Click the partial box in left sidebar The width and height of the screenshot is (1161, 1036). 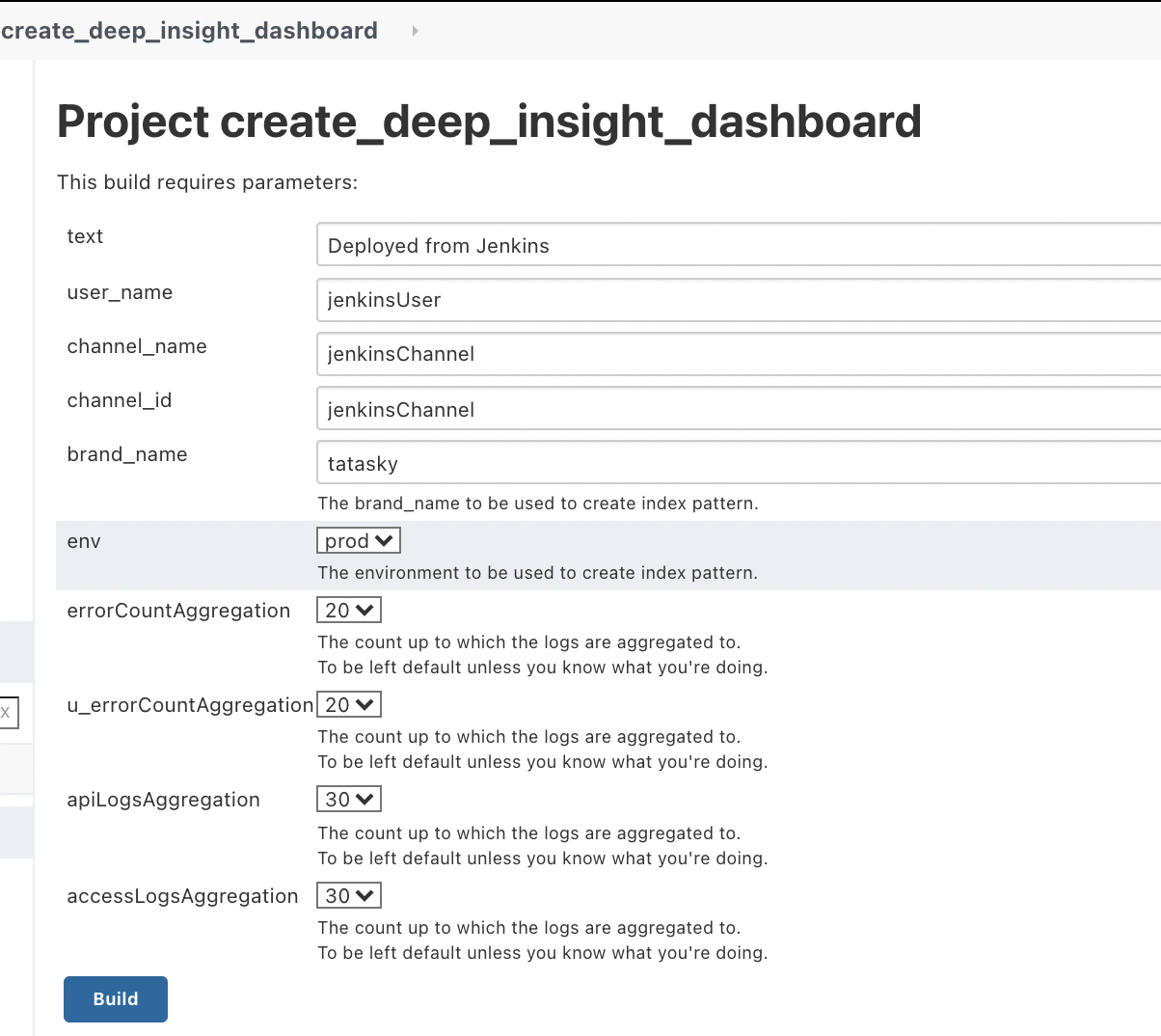click(x=9, y=713)
